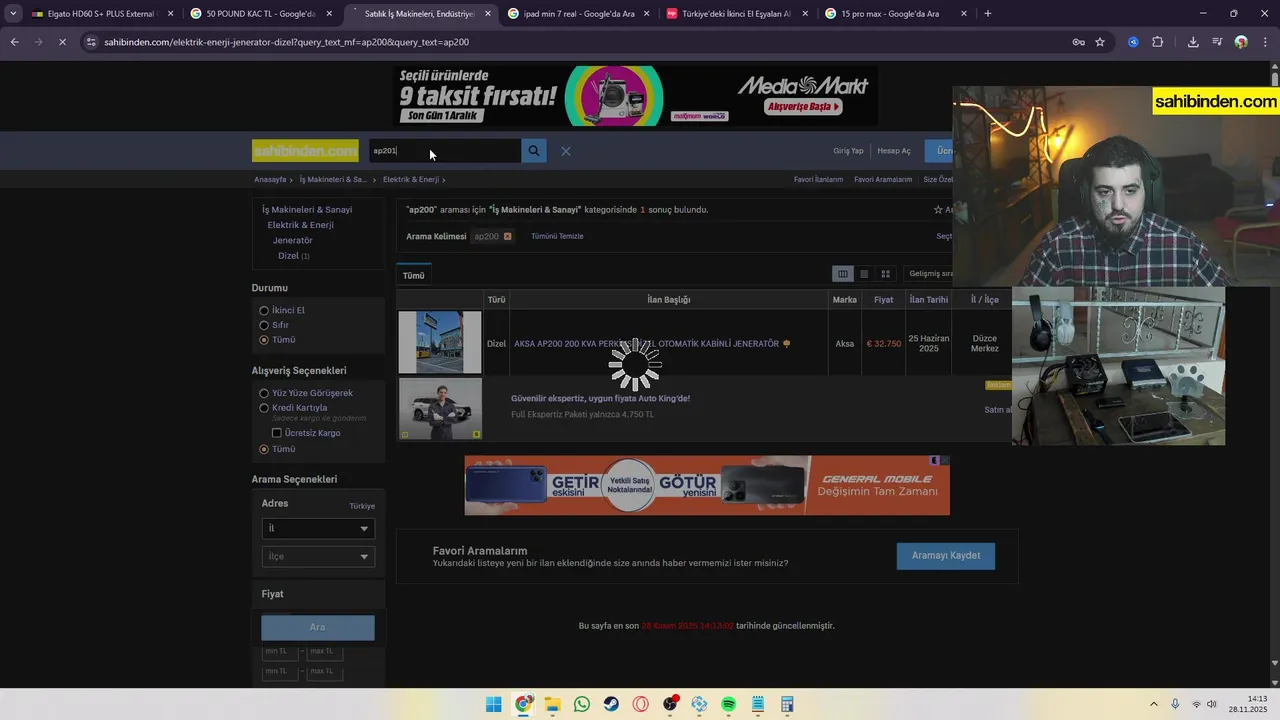Click the blue extension icon in toolbar
The height and width of the screenshot is (720, 1280).
tap(1133, 42)
